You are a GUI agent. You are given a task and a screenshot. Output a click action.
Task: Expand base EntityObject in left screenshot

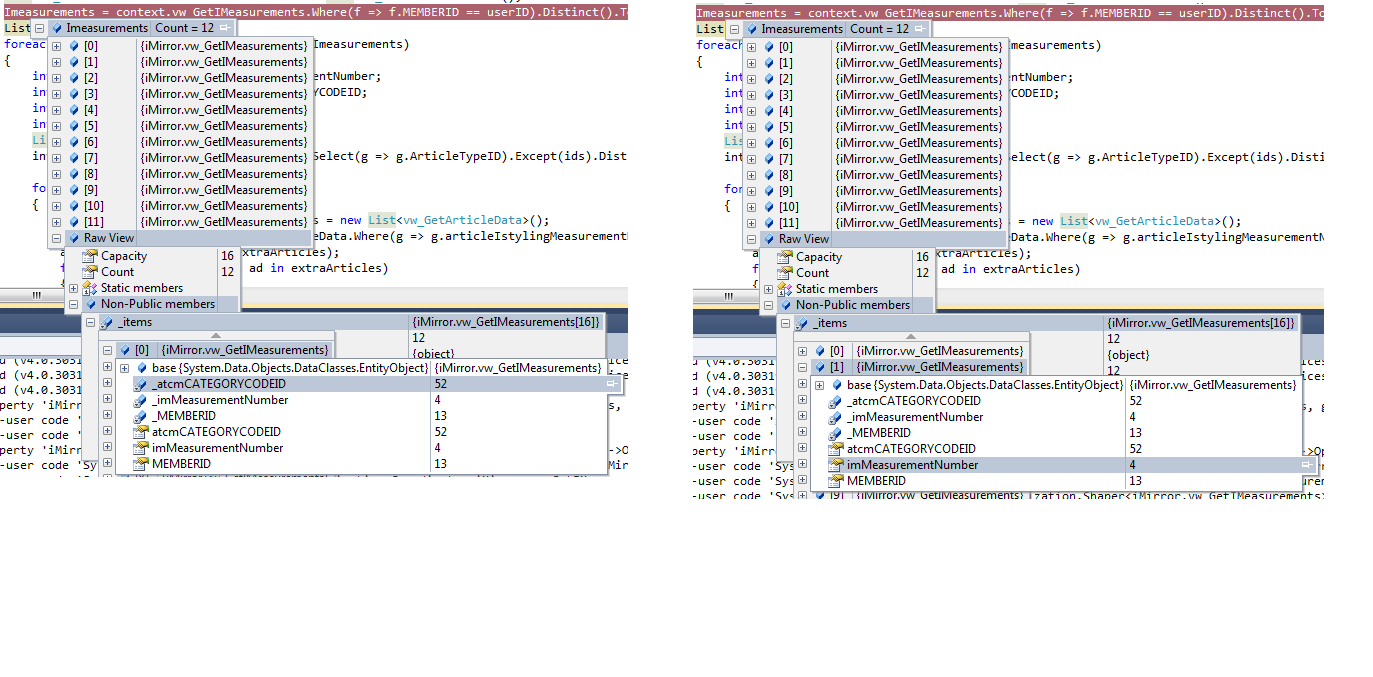click(x=124, y=368)
